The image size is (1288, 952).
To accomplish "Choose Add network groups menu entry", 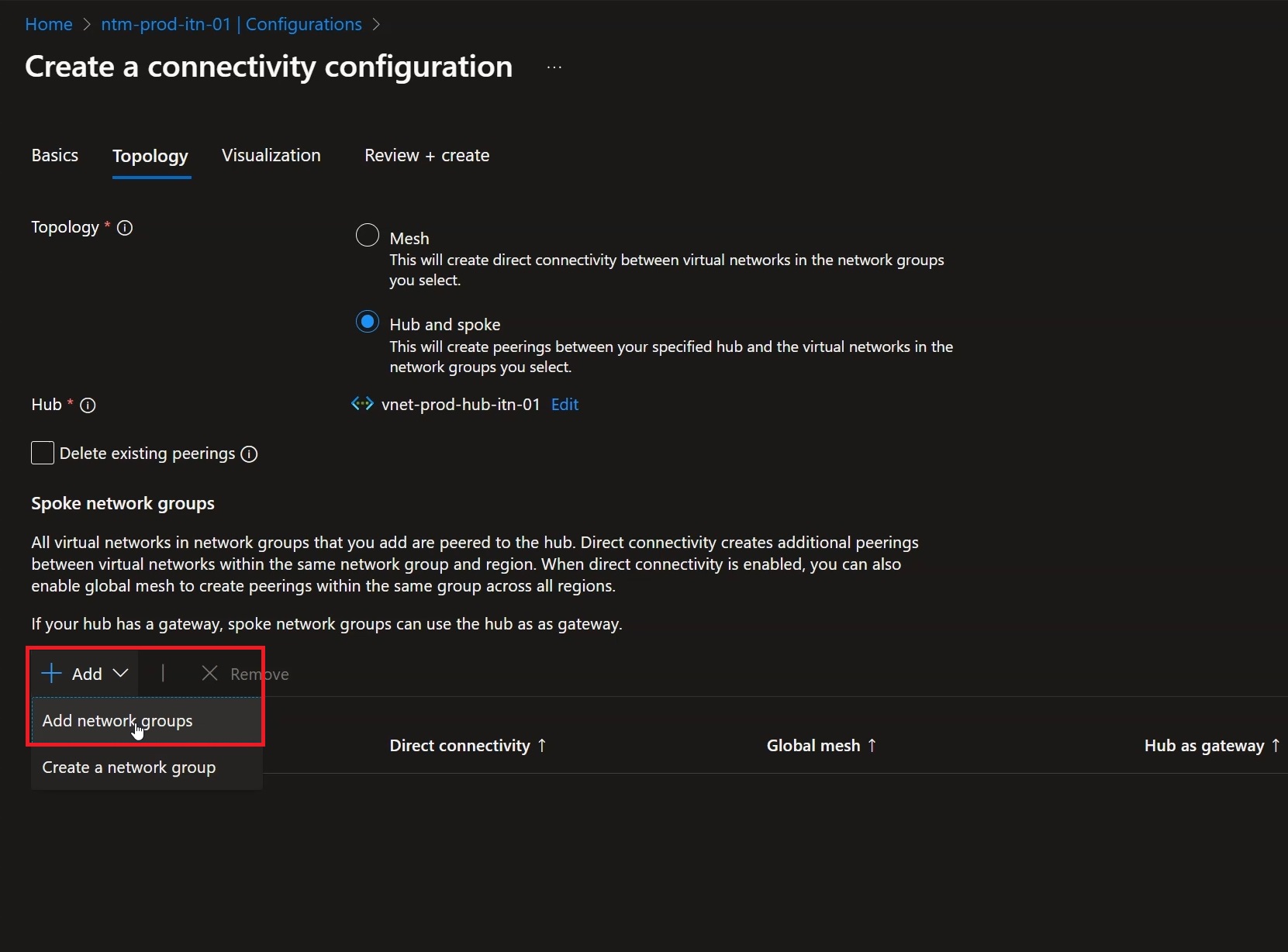I will [x=147, y=721].
